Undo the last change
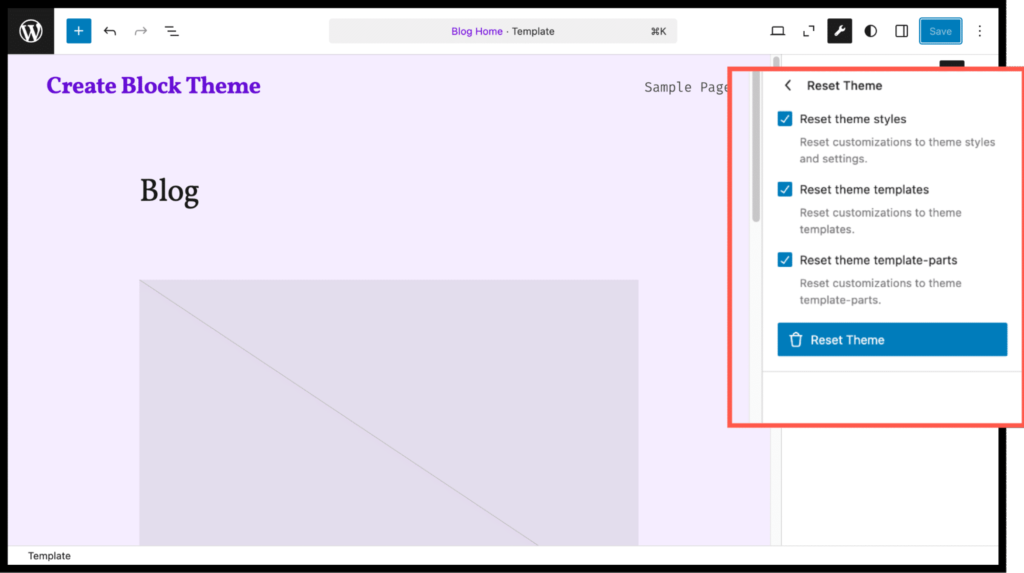The image size is (1024, 573). (x=110, y=31)
